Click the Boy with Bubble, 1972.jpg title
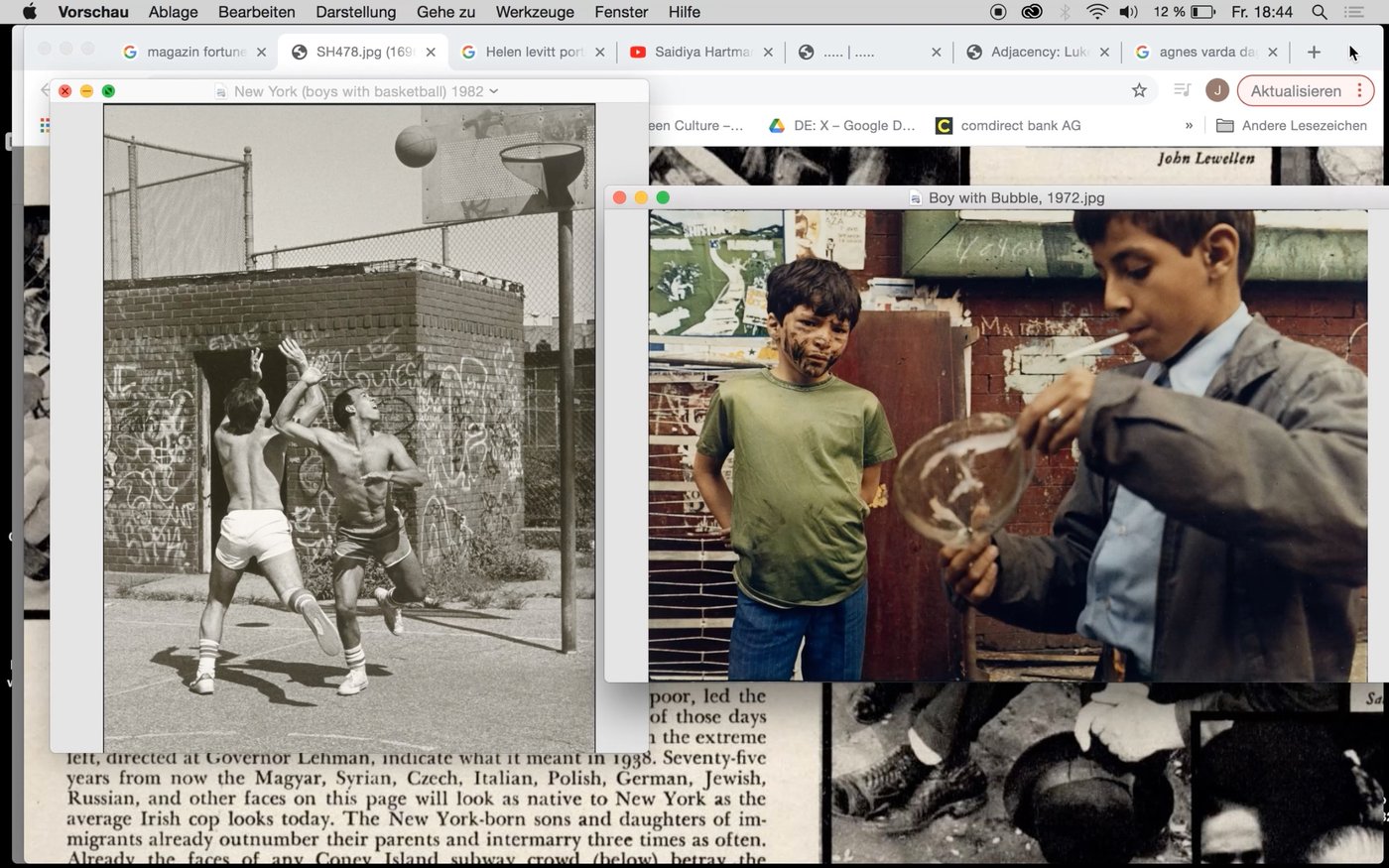Viewport: 1389px width, 868px height. click(1016, 197)
